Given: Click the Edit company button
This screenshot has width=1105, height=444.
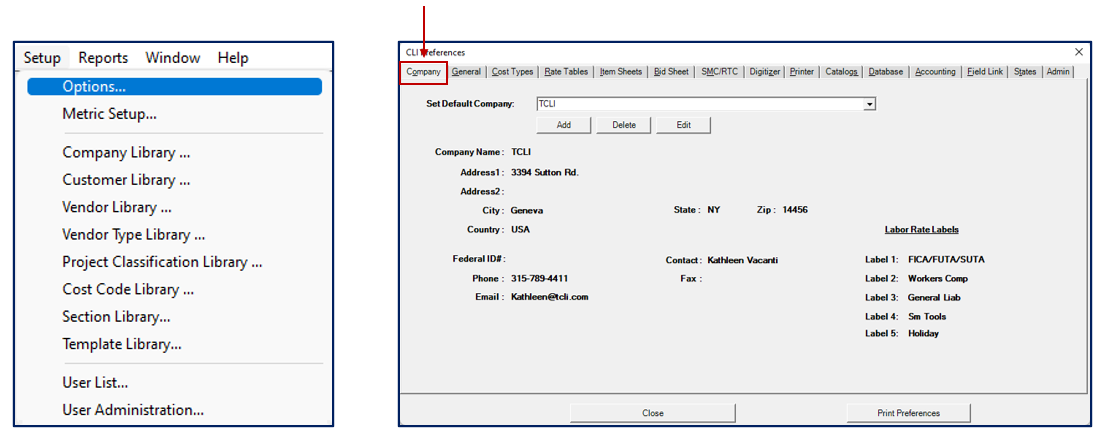Looking at the screenshot, I should pos(684,125).
